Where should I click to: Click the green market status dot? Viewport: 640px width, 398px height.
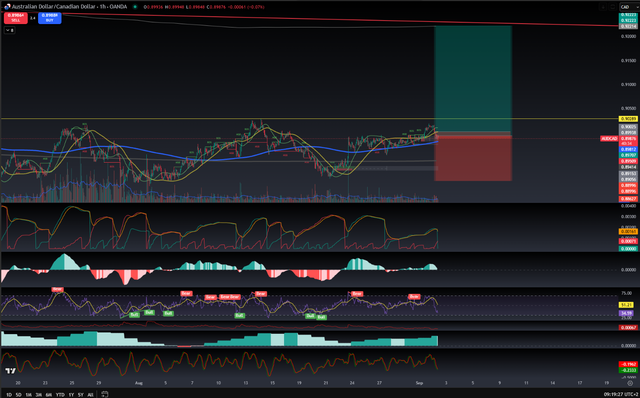tap(135, 7)
